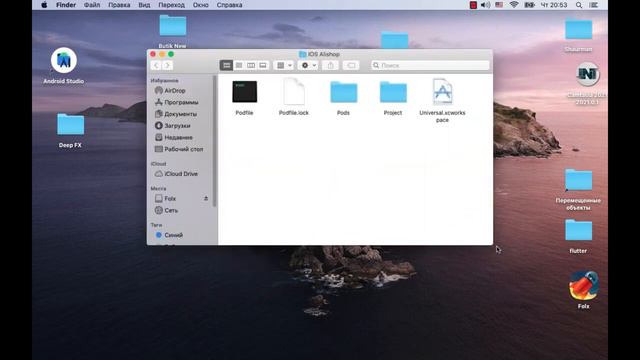Click the Share toolbar button
640x360 pixels.
point(331,65)
